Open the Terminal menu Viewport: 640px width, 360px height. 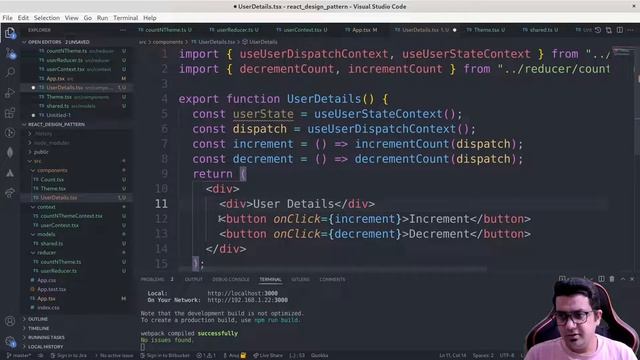(x=125, y=18)
